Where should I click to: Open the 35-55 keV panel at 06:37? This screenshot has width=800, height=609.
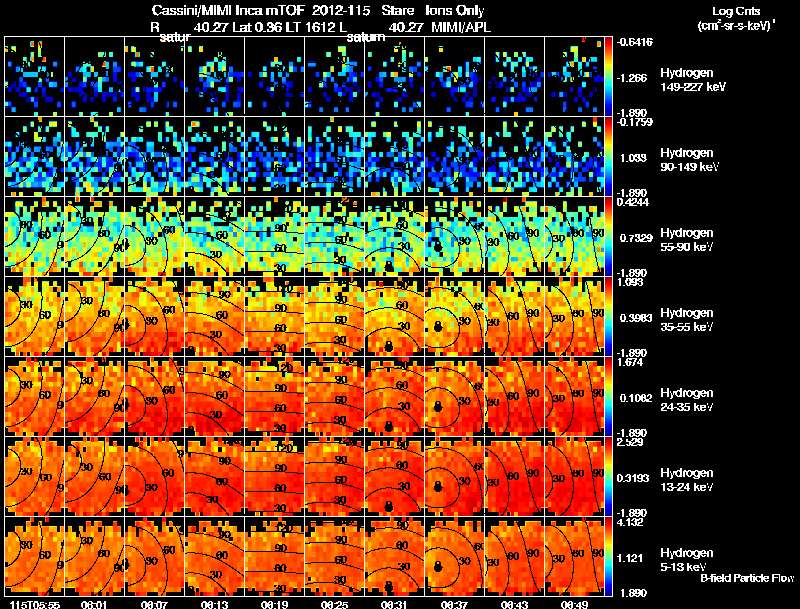454,317
